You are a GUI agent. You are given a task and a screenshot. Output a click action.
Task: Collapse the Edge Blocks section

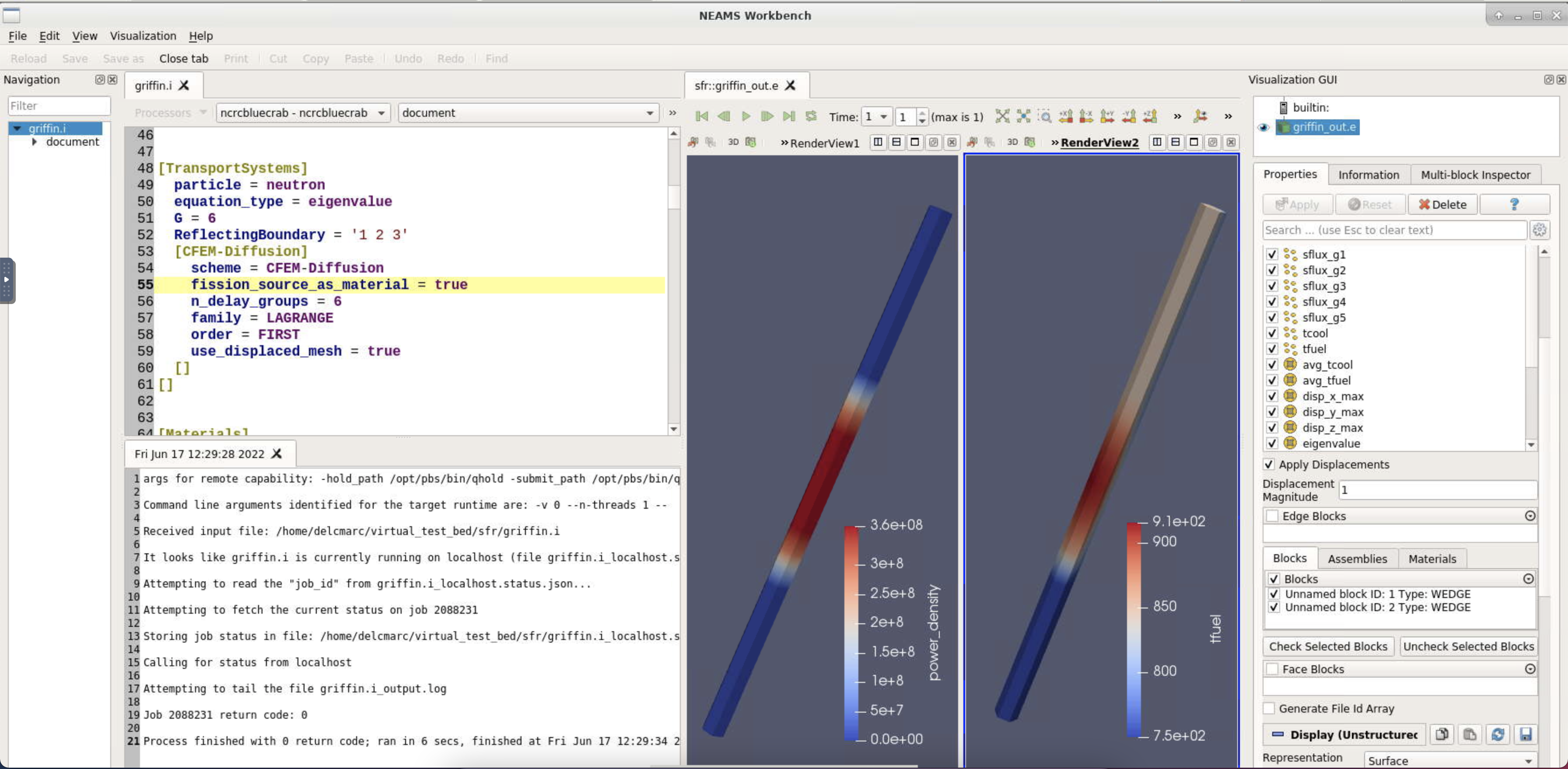(x=1529, y=517)
